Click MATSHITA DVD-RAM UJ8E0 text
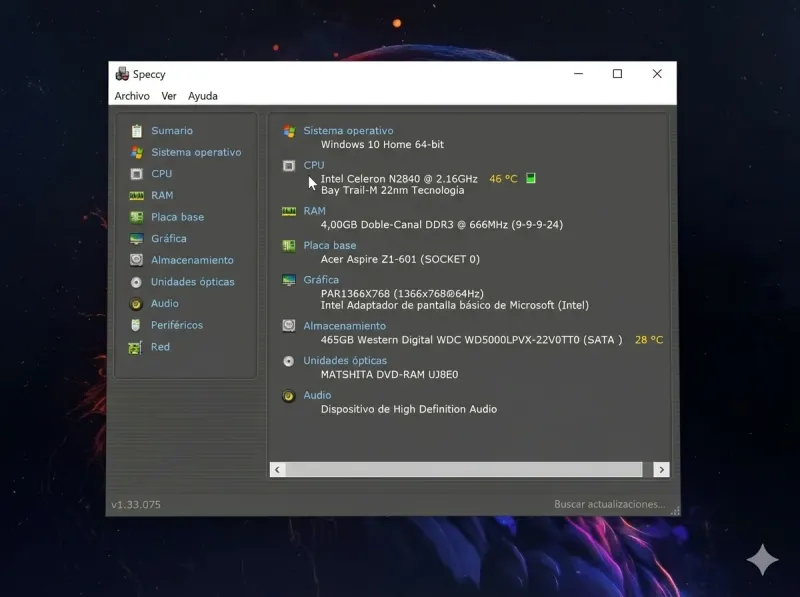The width and height of the screenshot is (800, 597). [389, 375]
